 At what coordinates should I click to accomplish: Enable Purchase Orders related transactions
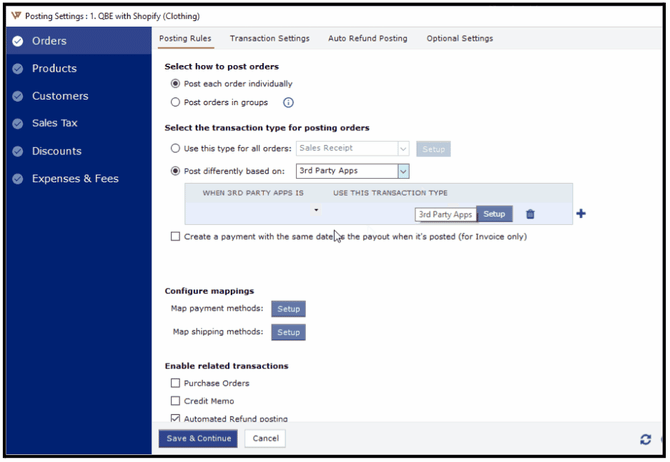click(x=175, y=383)
